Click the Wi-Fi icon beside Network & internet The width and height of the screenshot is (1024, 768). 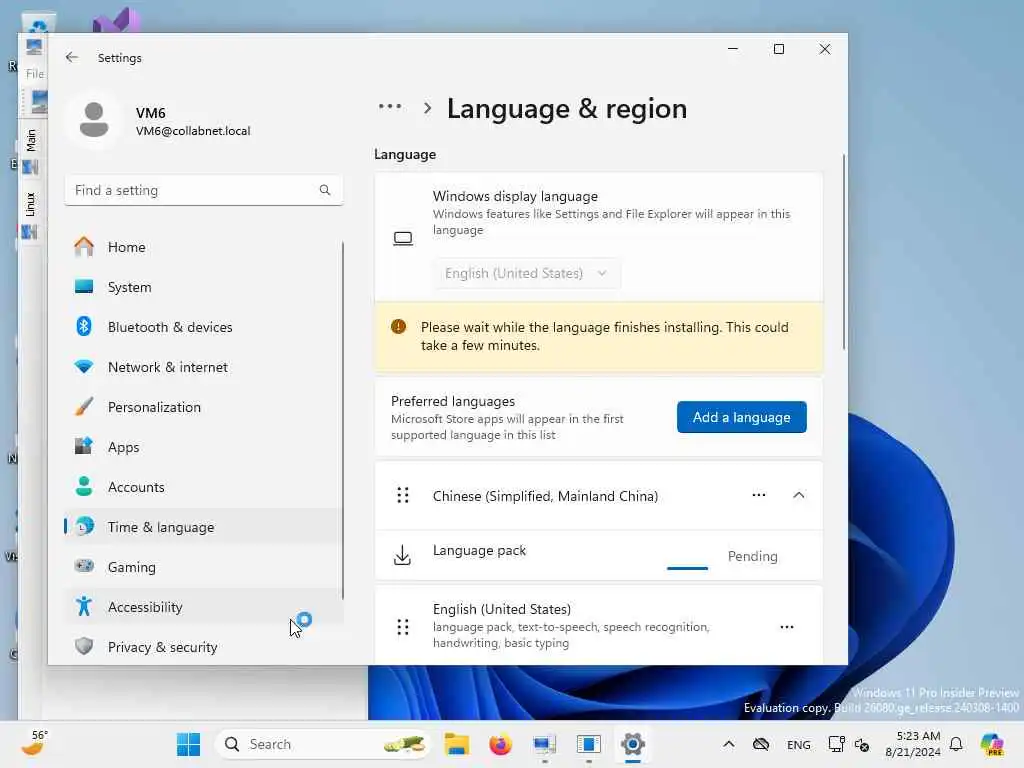(x=84, y=366)
